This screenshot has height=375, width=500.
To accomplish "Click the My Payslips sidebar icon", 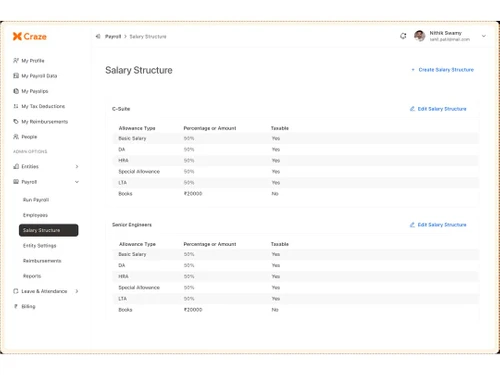I will pos(16,91).
